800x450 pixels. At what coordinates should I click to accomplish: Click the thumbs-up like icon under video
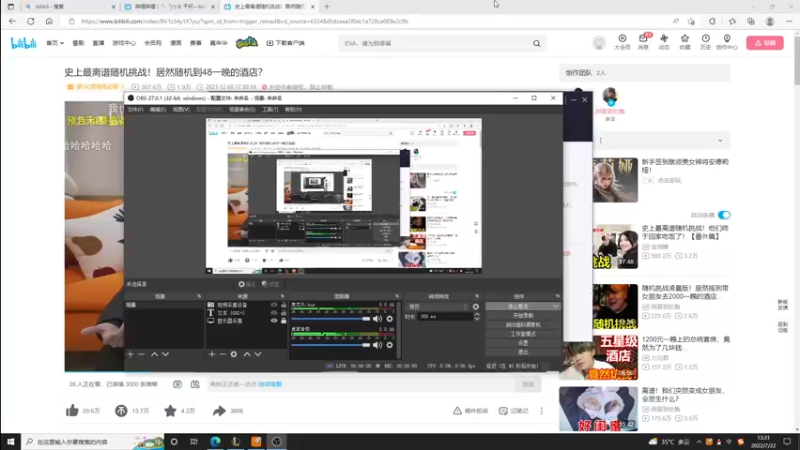click(72, 410)
